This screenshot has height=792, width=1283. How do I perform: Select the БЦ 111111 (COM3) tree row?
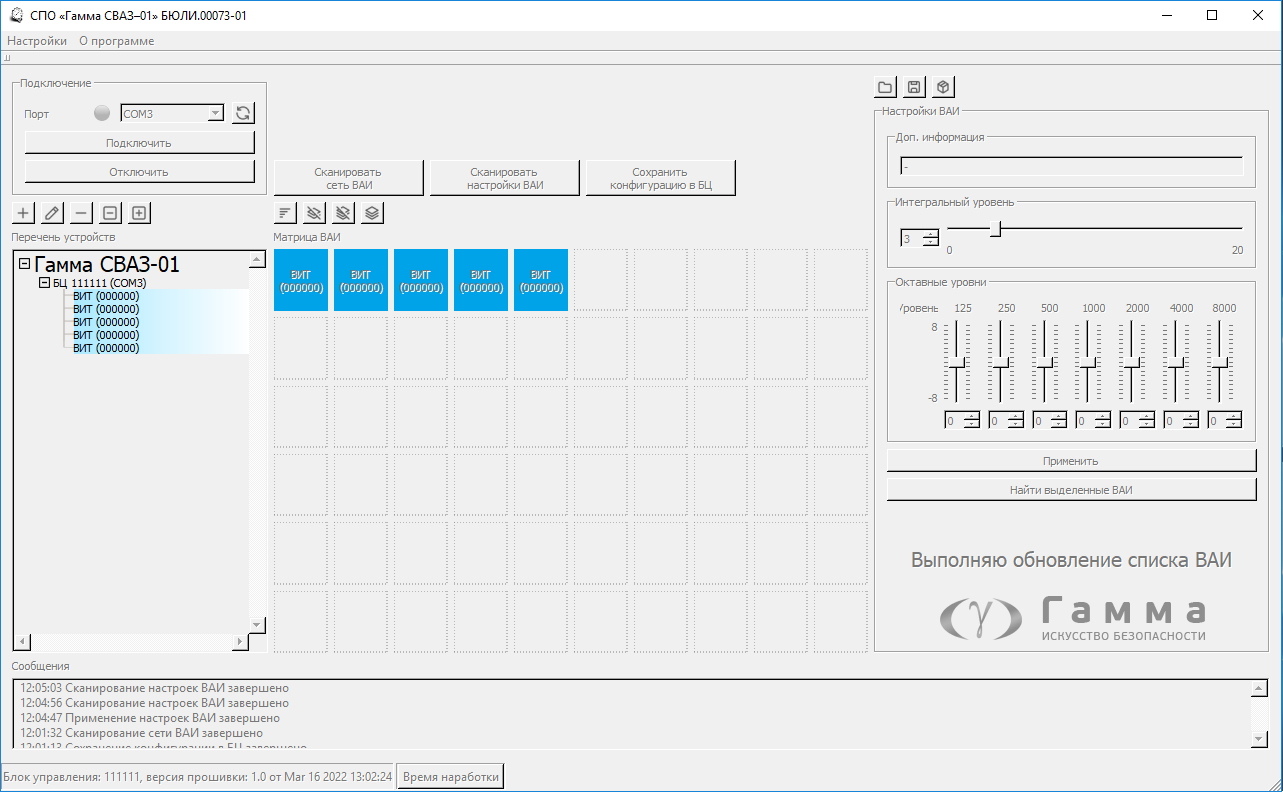100,283
